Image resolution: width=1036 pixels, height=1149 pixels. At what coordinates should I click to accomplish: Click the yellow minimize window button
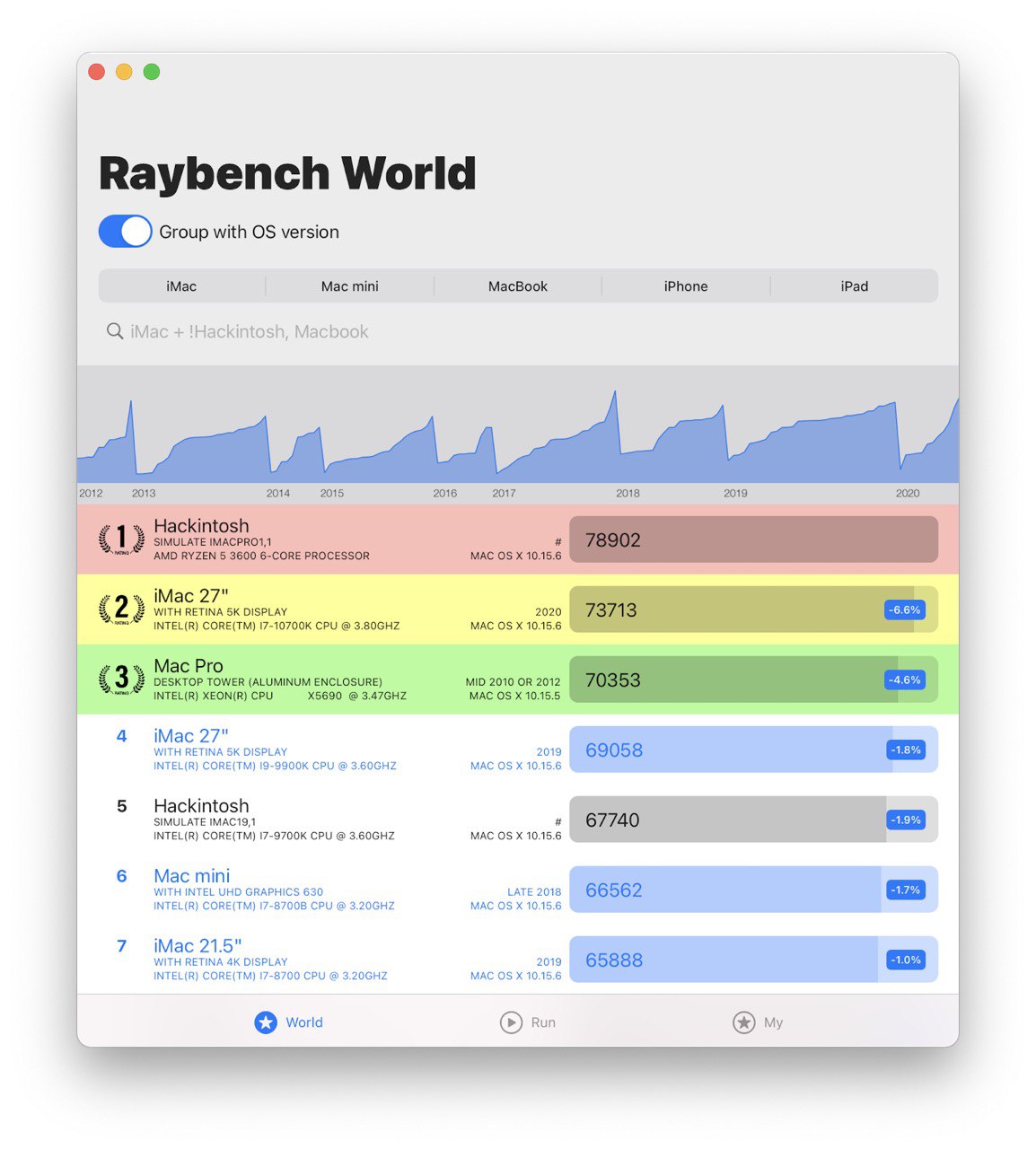pos(124,72)
